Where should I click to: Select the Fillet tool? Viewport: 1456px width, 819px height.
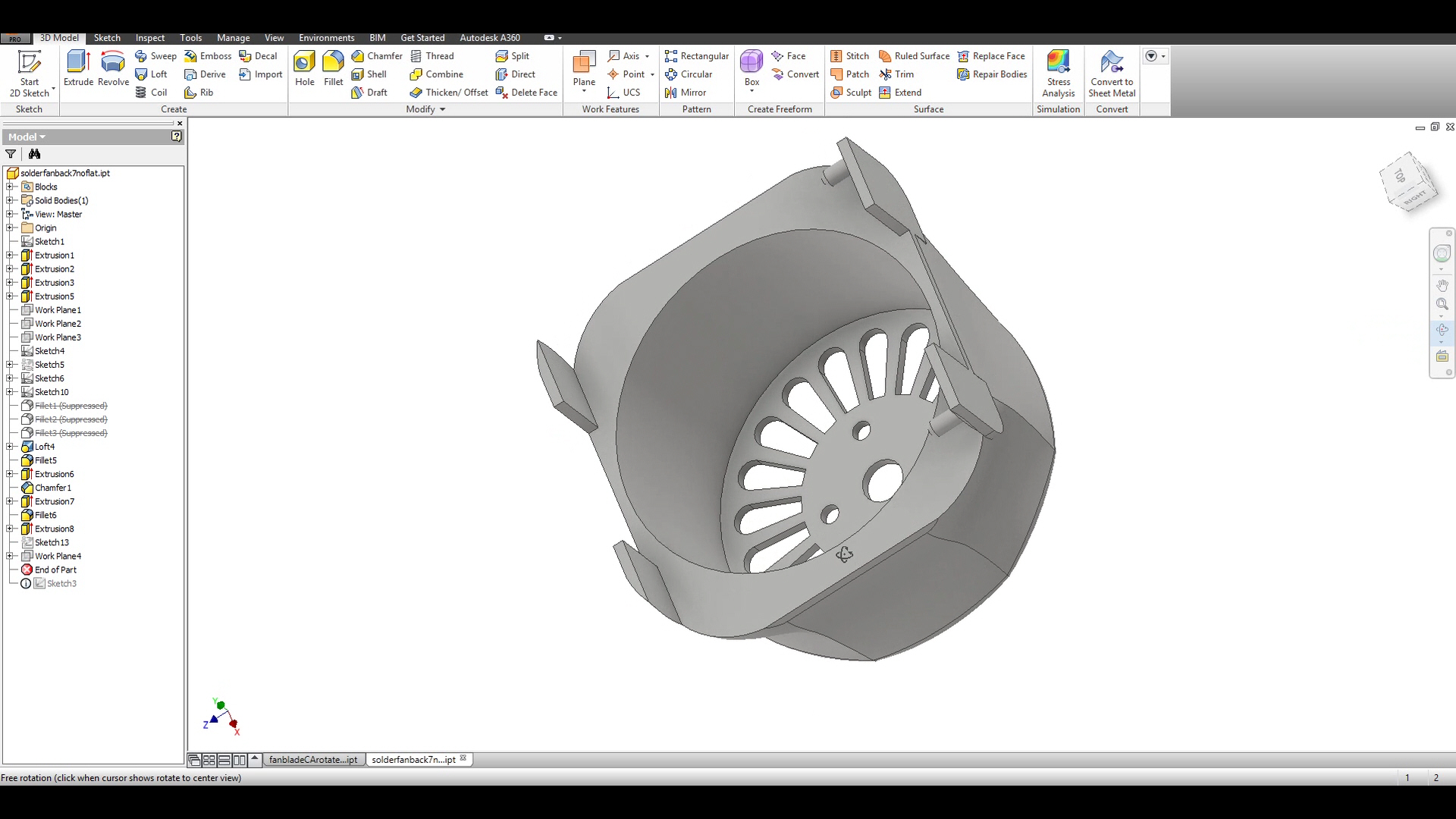pos(333,68)
